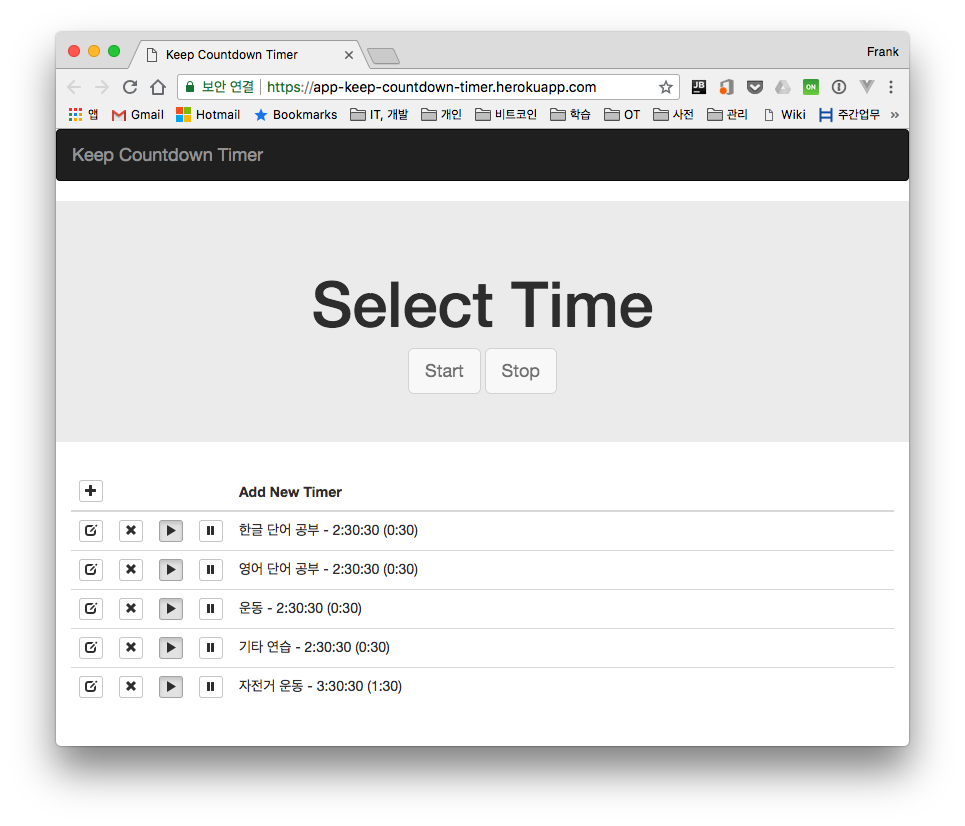Expand the bookmarks overflow chevron
This screenshot has height=826, width=965.
pyautogui.click(x=893, y=114)
